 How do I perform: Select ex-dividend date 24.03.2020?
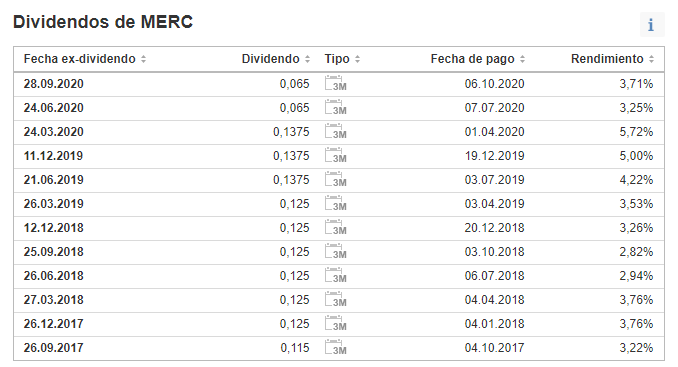click(x=54, y=132)
